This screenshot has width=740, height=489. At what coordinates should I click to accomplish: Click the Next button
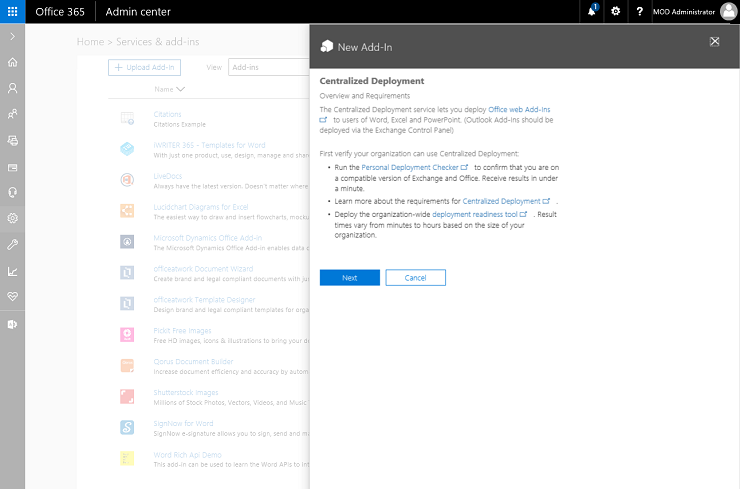point(349,278)
